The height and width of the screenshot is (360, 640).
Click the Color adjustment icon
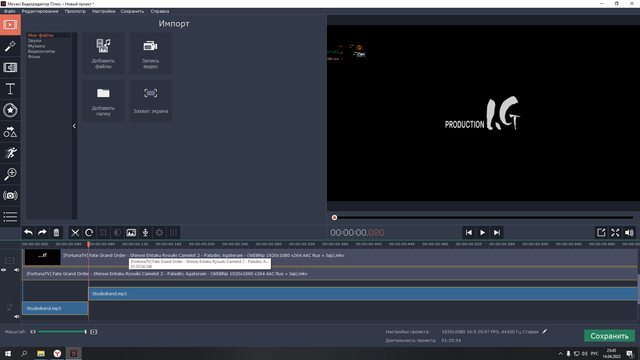pos(117,233)
